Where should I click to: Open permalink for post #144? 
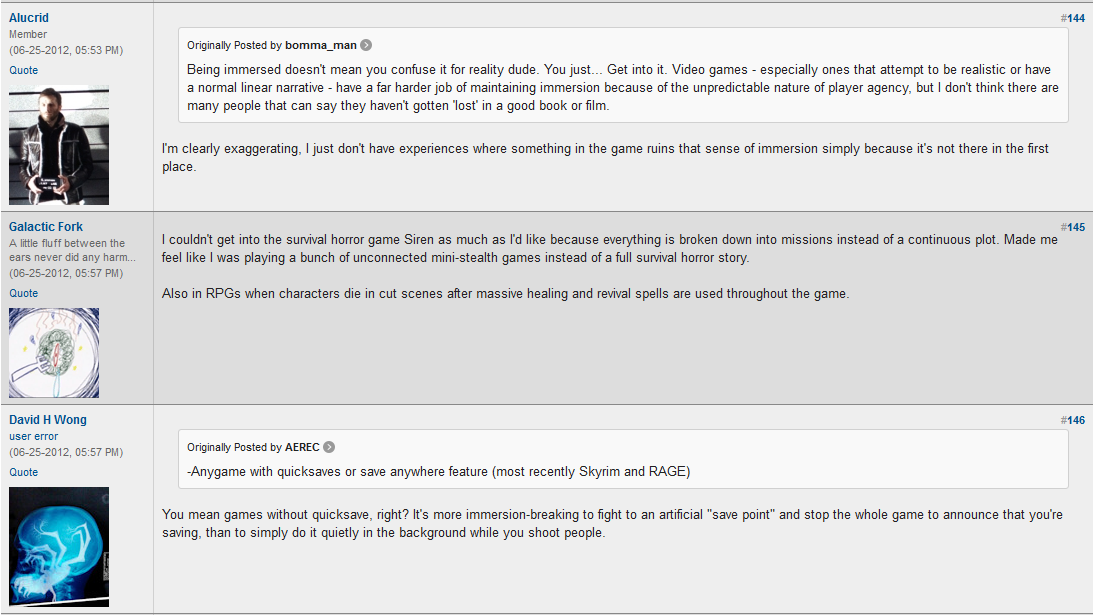(1075, 19)
